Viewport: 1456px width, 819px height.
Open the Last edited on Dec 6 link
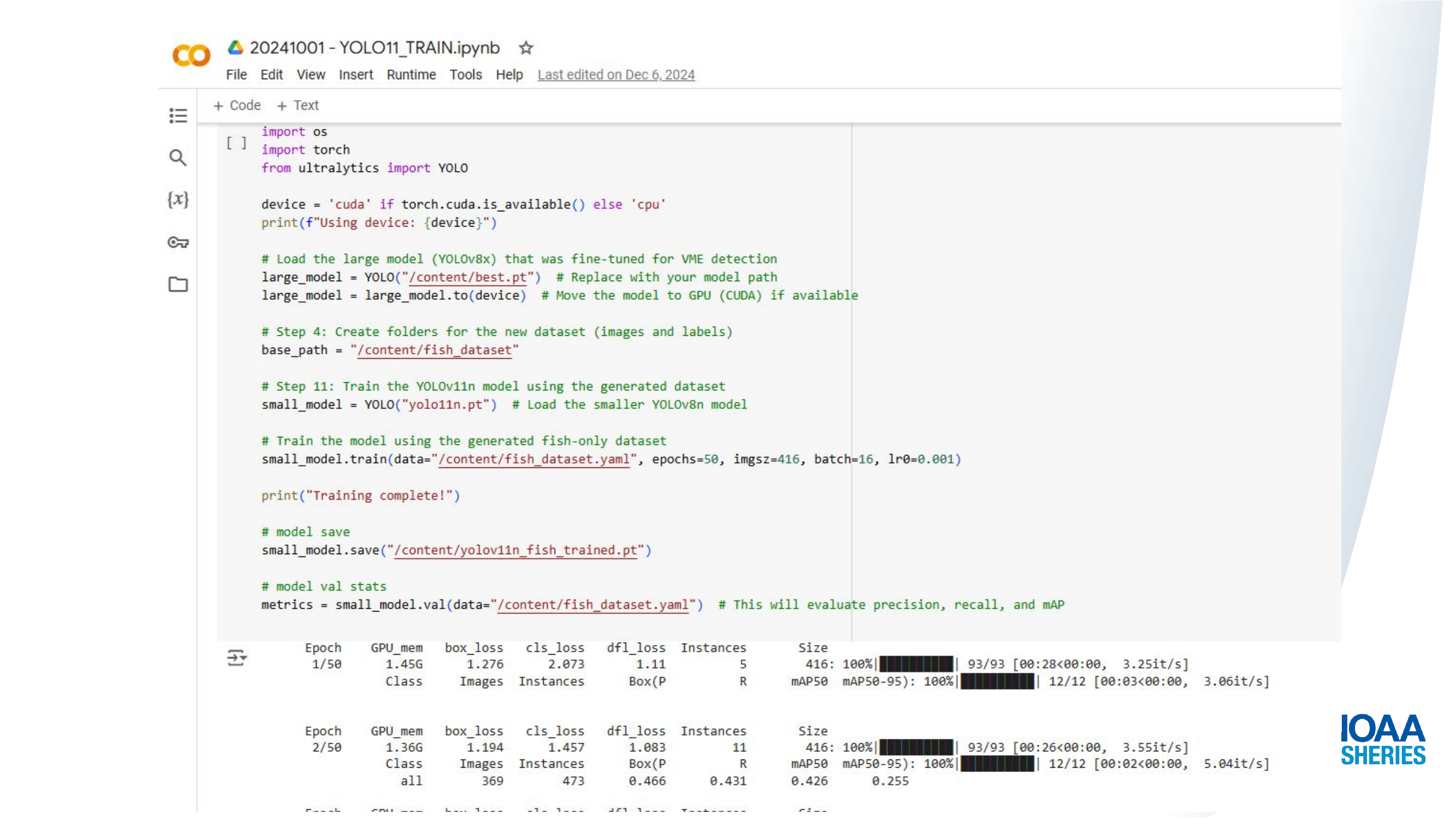(616, 75)
